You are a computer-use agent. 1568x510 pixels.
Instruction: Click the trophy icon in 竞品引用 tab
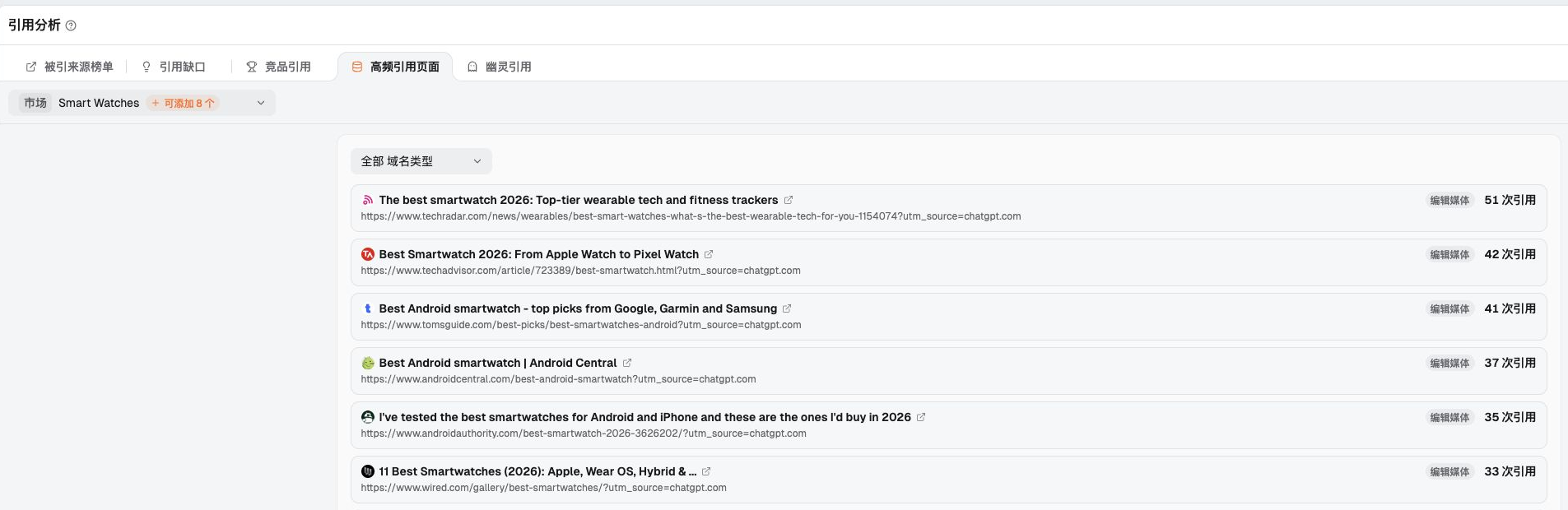coord(252,67)
